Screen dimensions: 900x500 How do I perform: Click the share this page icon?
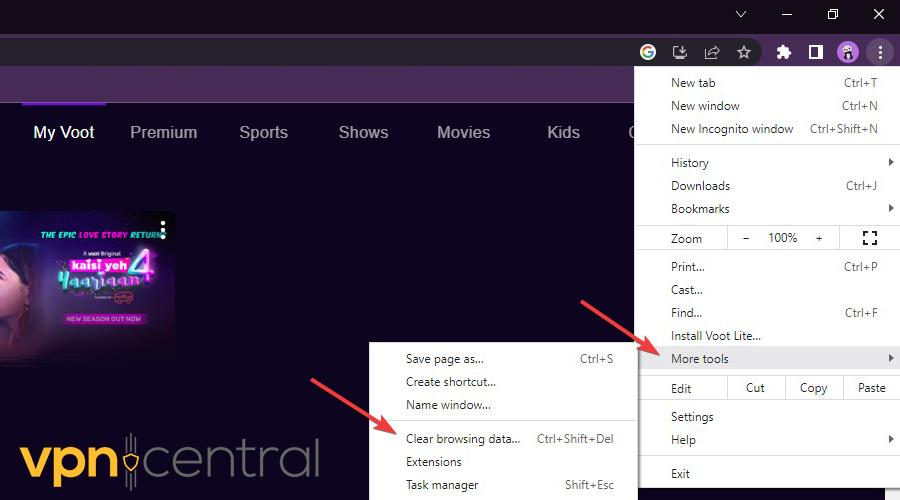click(712, 53)
